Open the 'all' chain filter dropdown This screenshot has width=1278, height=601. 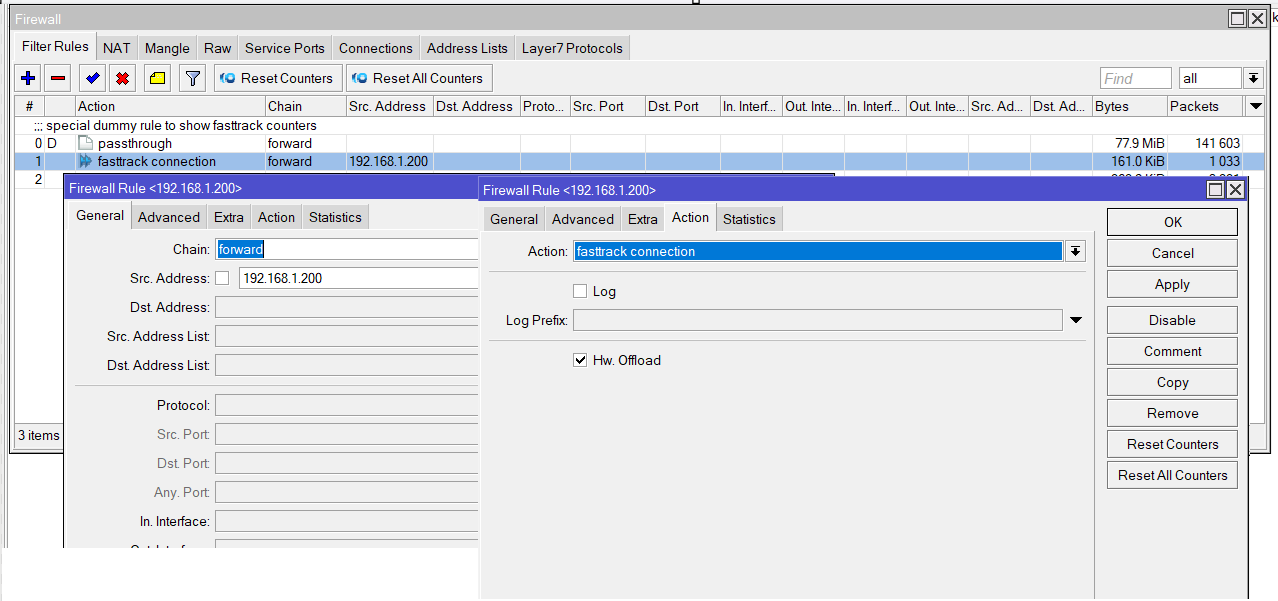1253,78
